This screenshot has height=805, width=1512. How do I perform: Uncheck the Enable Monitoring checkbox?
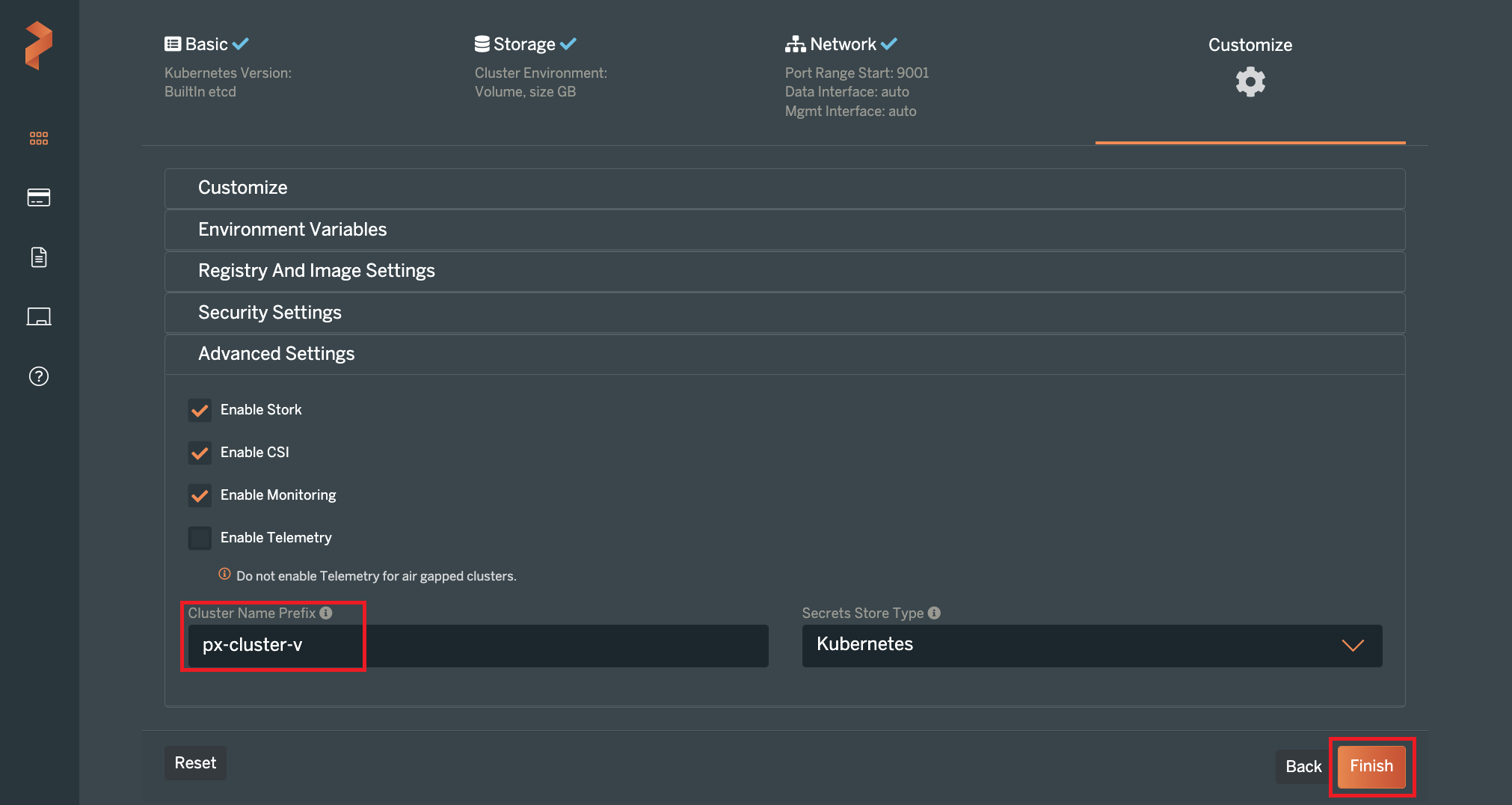click(200, 495)
